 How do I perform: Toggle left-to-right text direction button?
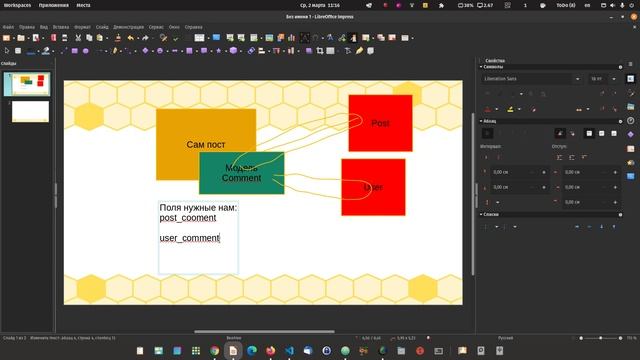[x=560, y=133]
